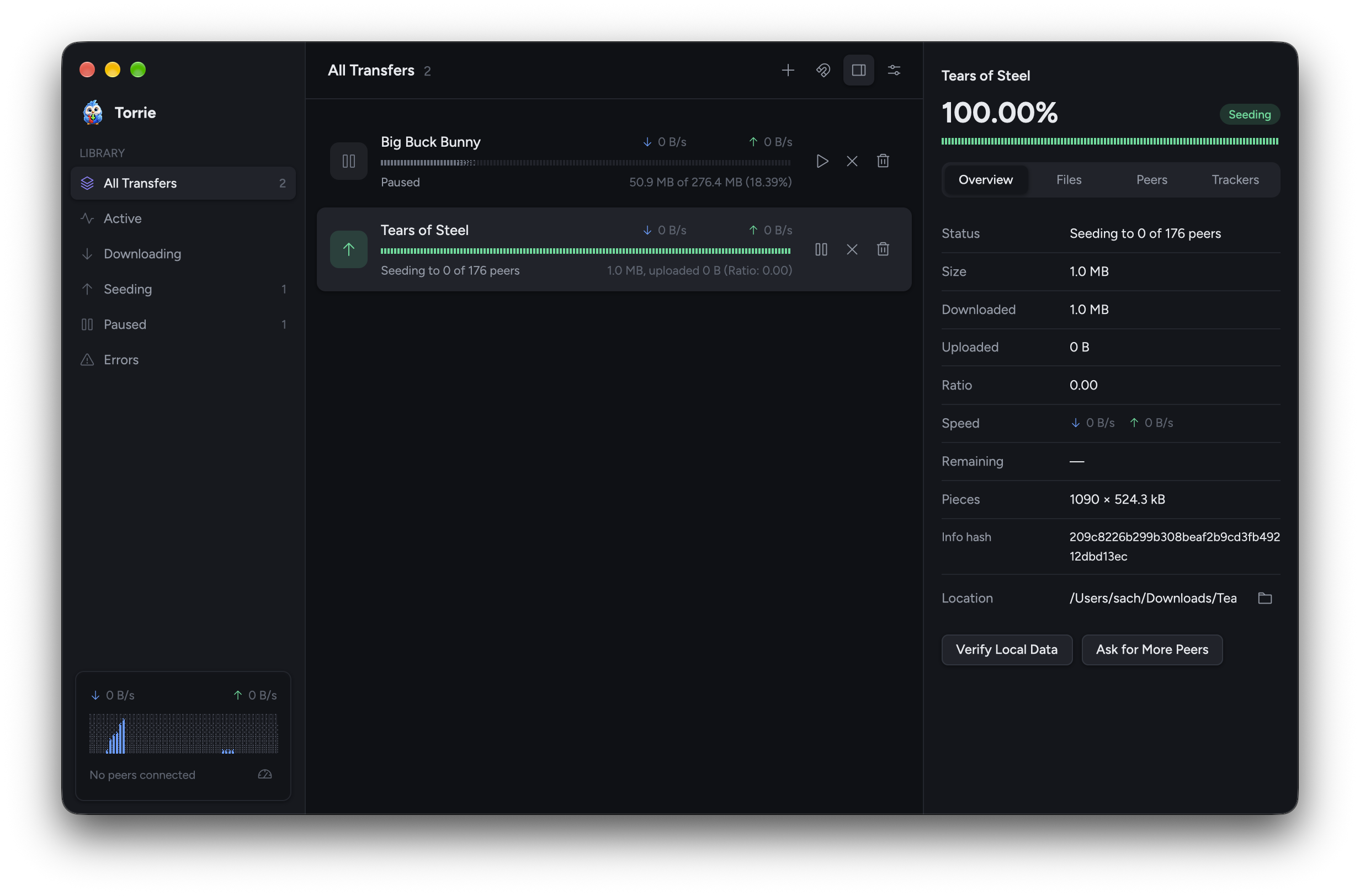This screenshot has width=1360, height=896.
Task: Click Ask for More Peers button
Action: tap(1152, 649)
